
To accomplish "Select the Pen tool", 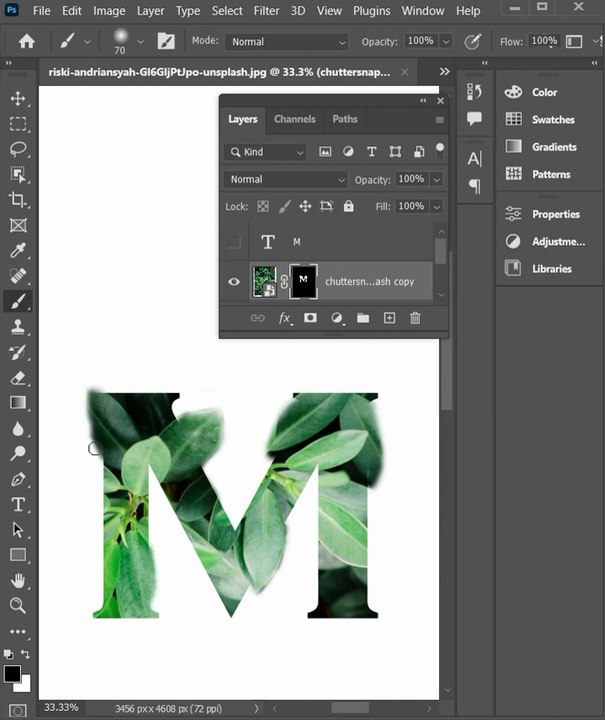I will [x=18, y=479].
